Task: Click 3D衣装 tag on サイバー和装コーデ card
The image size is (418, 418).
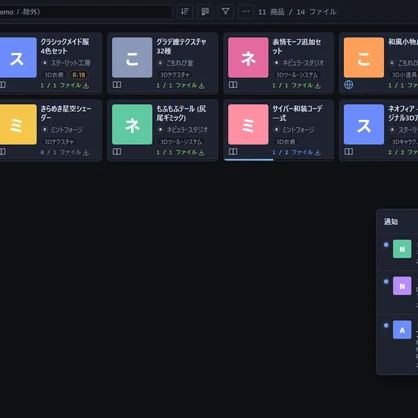Action: [286, 142]
